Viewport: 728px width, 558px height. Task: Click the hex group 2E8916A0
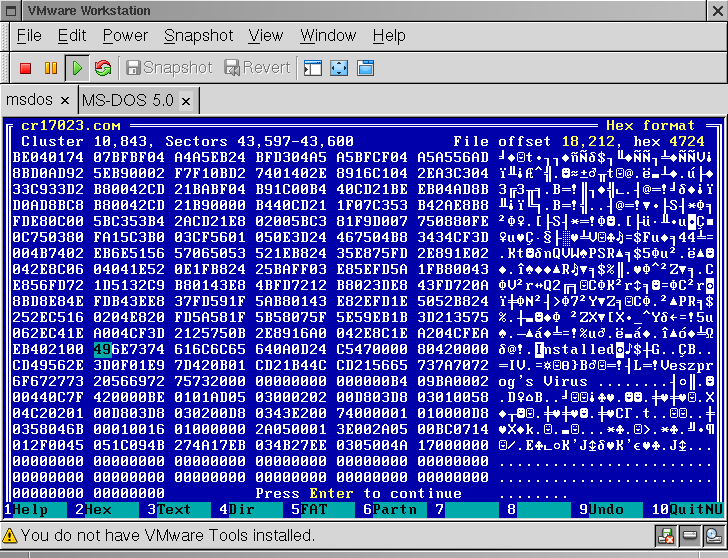(291, 333)
